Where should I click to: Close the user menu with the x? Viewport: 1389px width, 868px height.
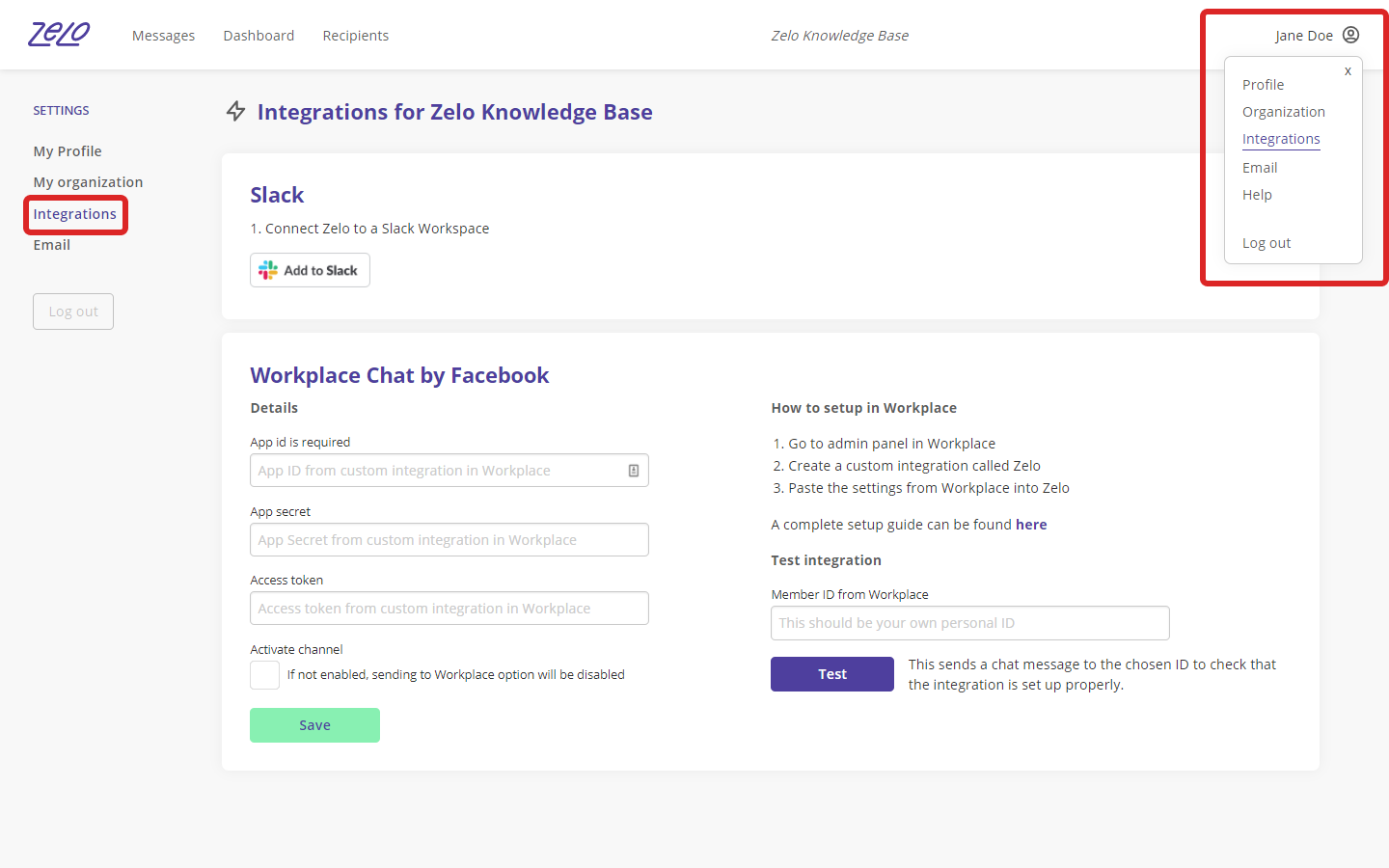point(1348,71)
